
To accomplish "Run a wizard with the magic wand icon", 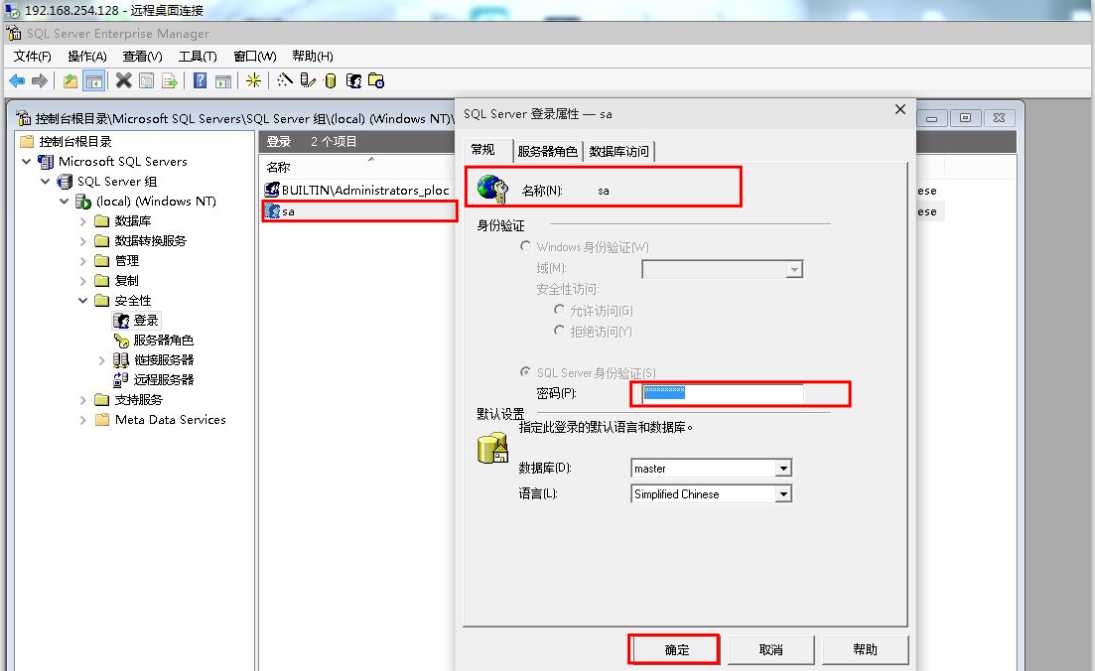I will click(x=284, y=80).
